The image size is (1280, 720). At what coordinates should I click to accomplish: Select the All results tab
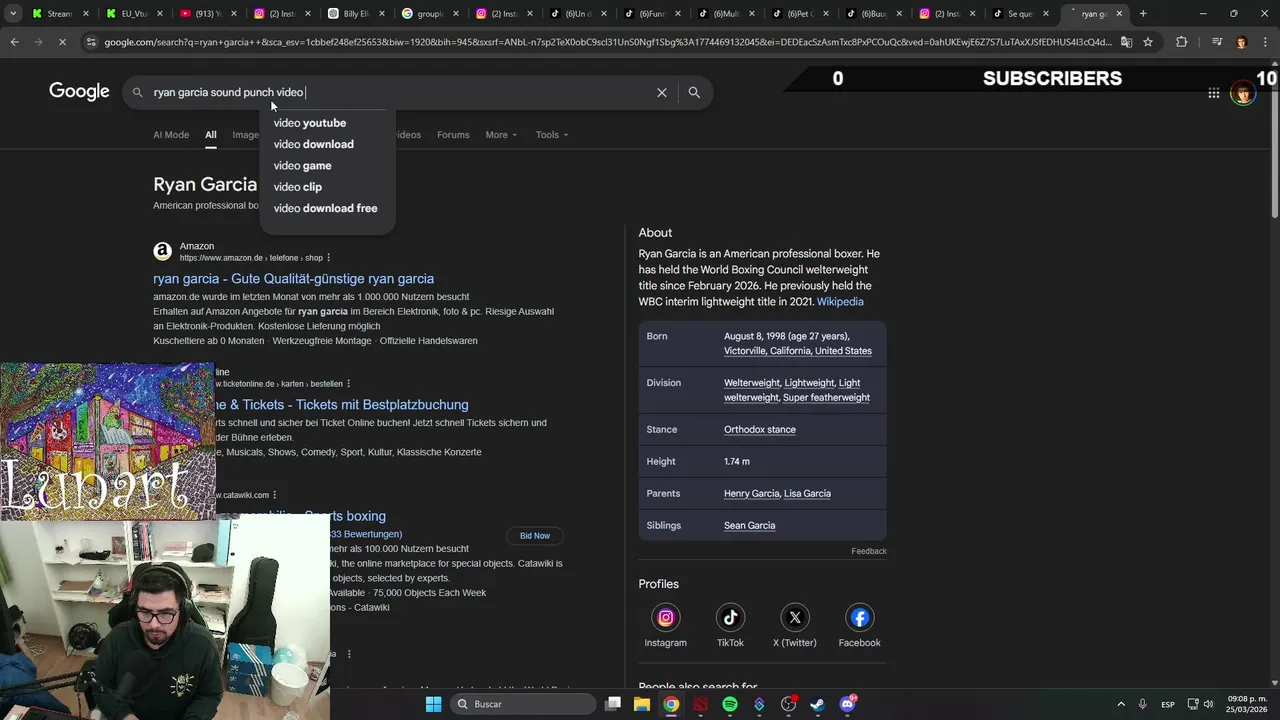(x=210, y=135)
